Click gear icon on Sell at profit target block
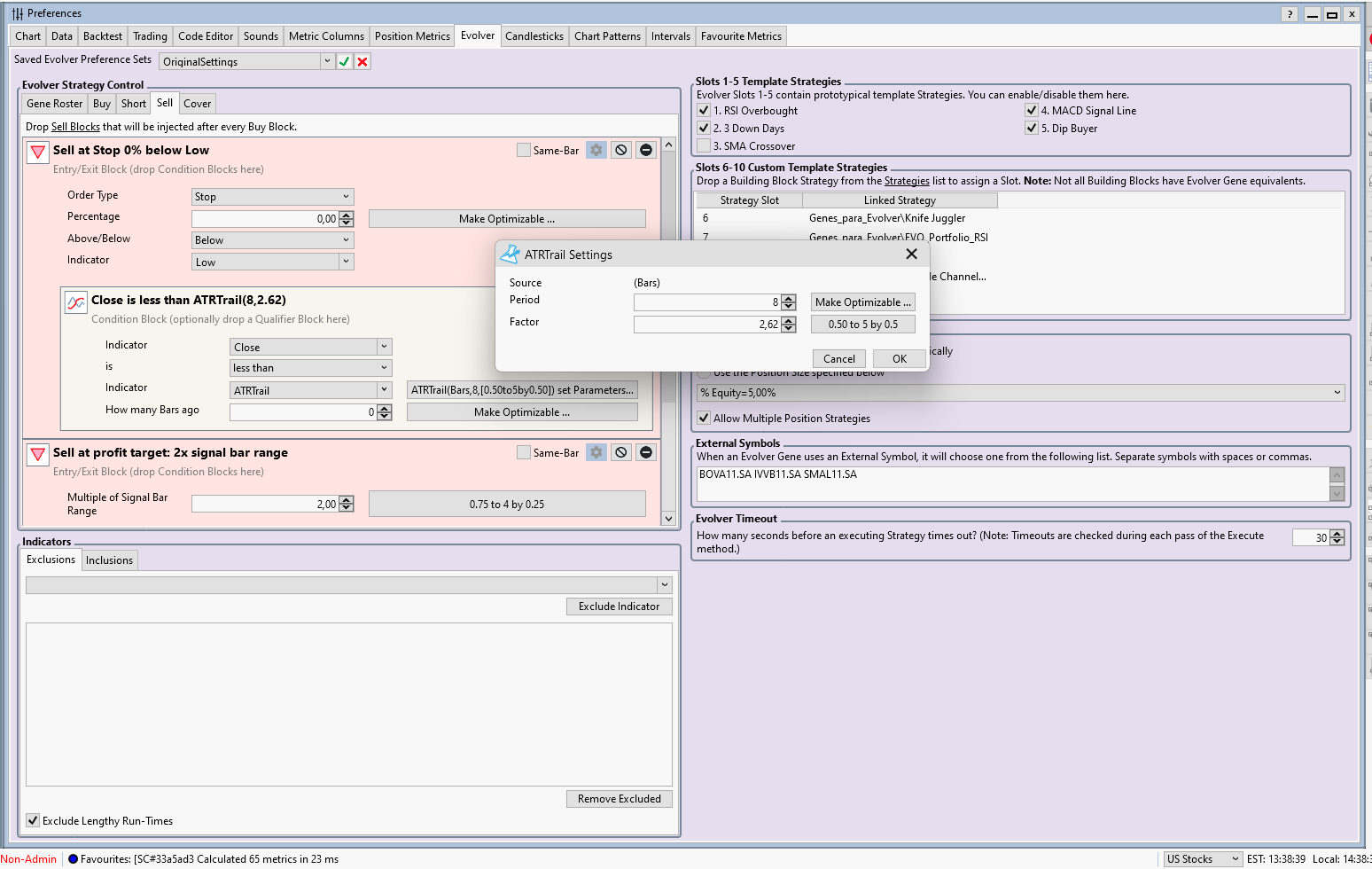The image size is (1372, 869). [x=596, y=452]
